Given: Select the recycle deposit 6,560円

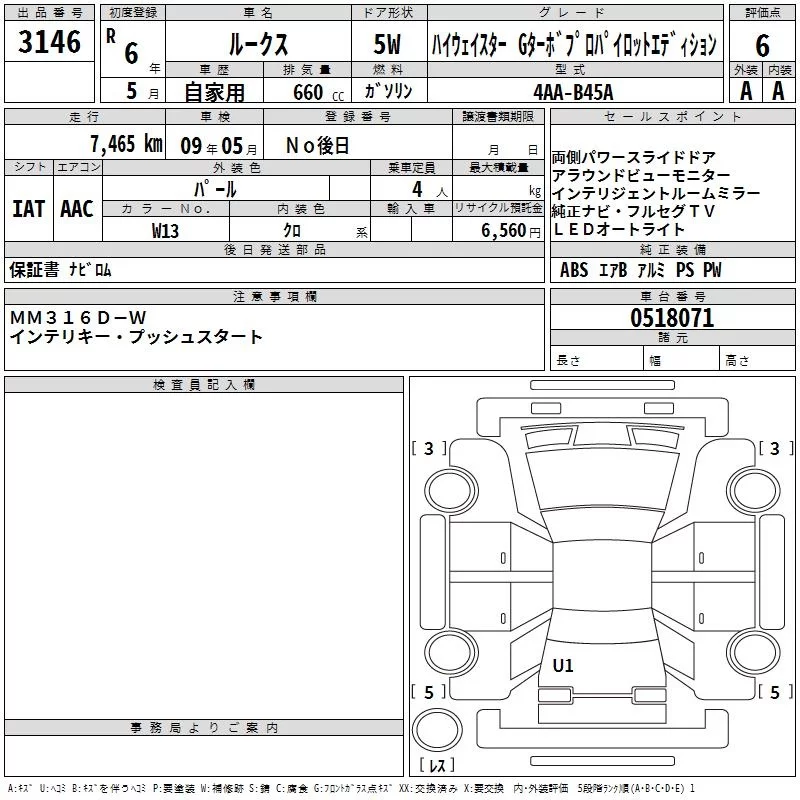Looking at the screenshot, I should (511, 231).
